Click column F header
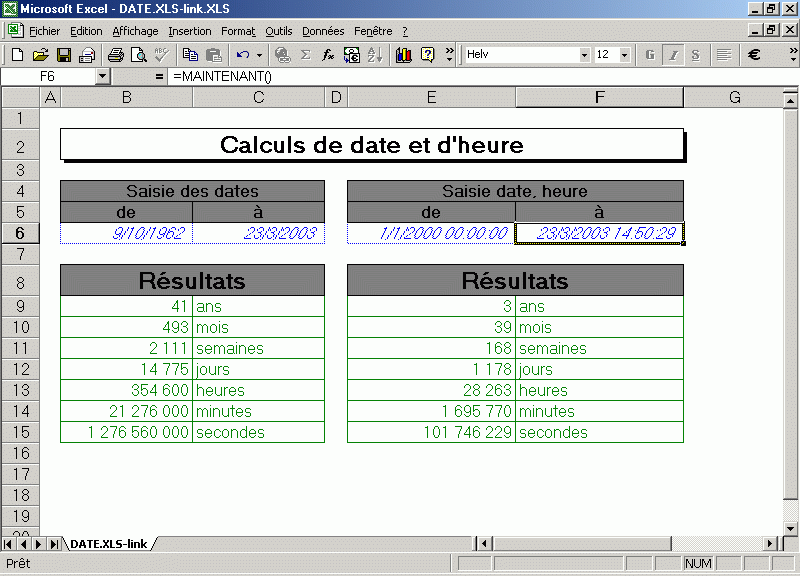The image size is (800, 576). coord(599,97)
